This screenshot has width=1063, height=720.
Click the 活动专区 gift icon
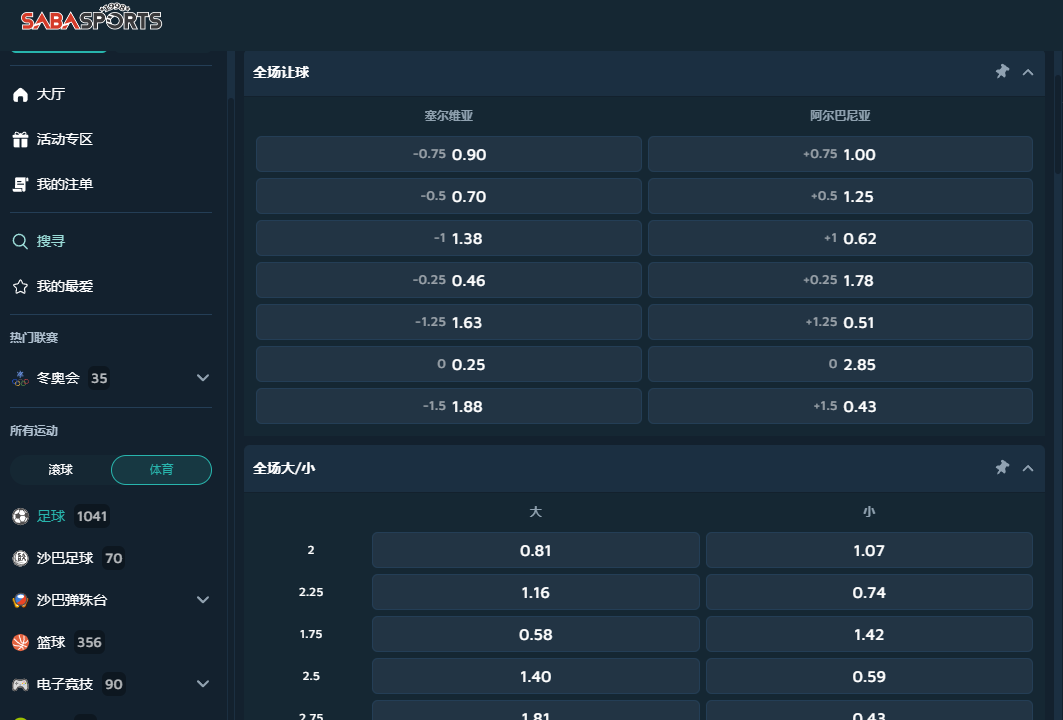20,140
